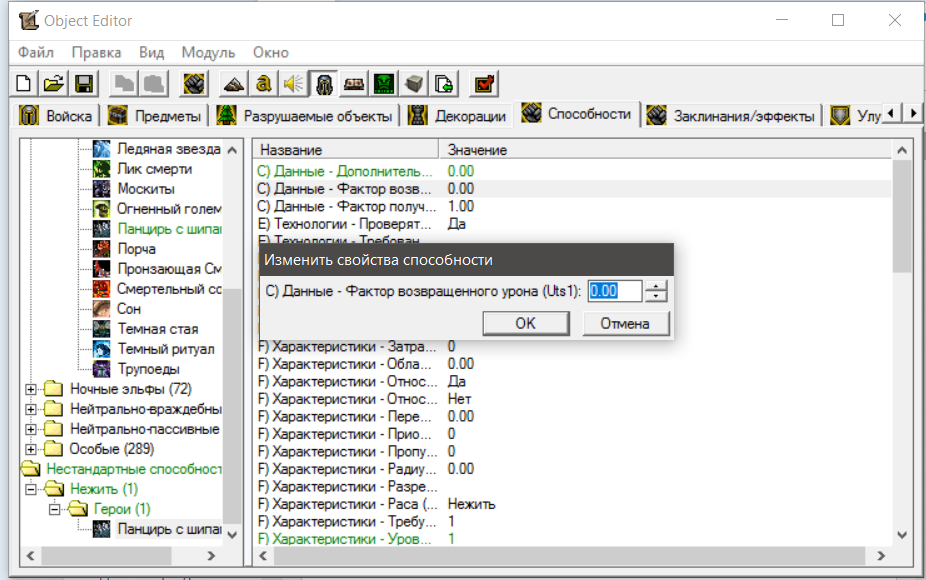926x580 pixels.
Task: Click the tree panel scroll up arrow
Action: (232, 150)
